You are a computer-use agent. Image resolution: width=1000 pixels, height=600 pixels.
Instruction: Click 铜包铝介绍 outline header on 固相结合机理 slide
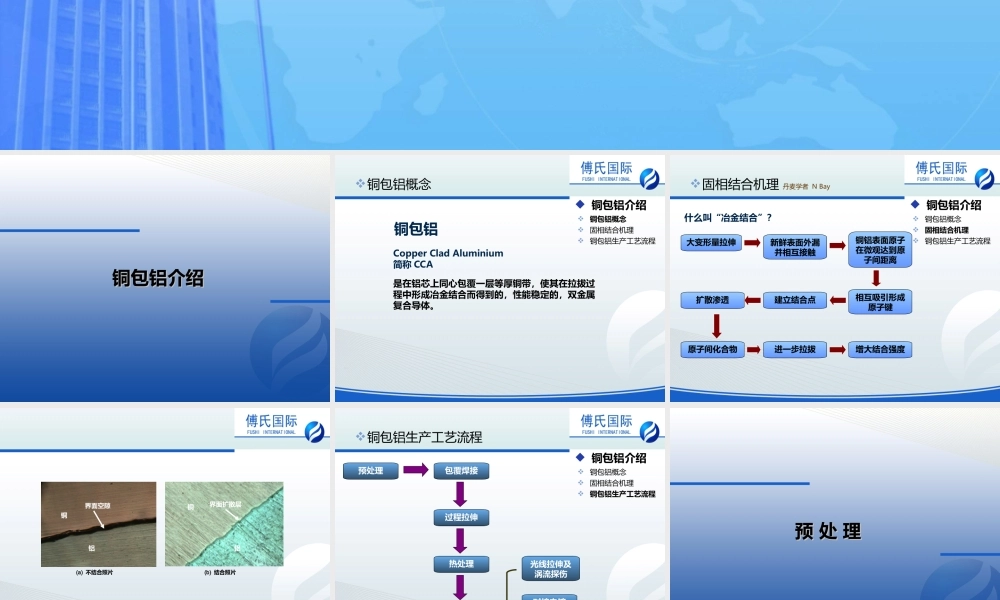click(953, 205)
